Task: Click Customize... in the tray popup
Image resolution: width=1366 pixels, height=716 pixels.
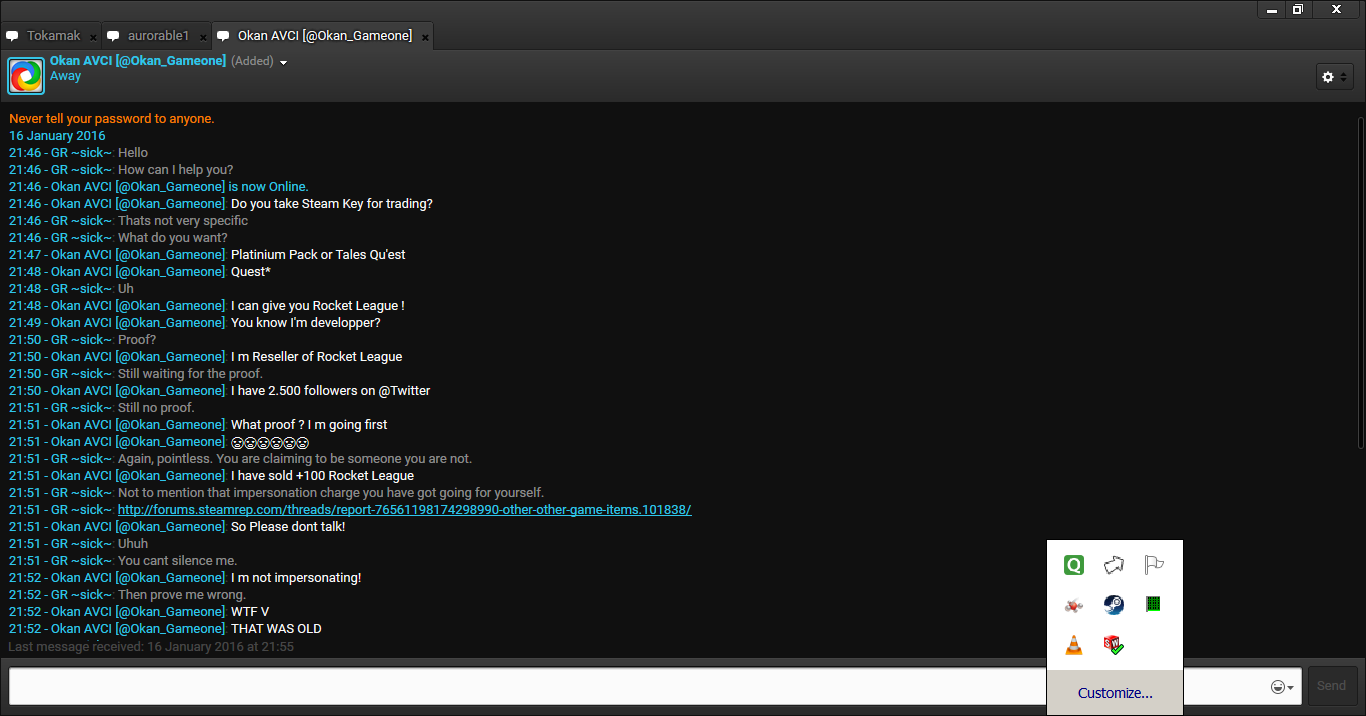Action: (x=1114, y=693)
